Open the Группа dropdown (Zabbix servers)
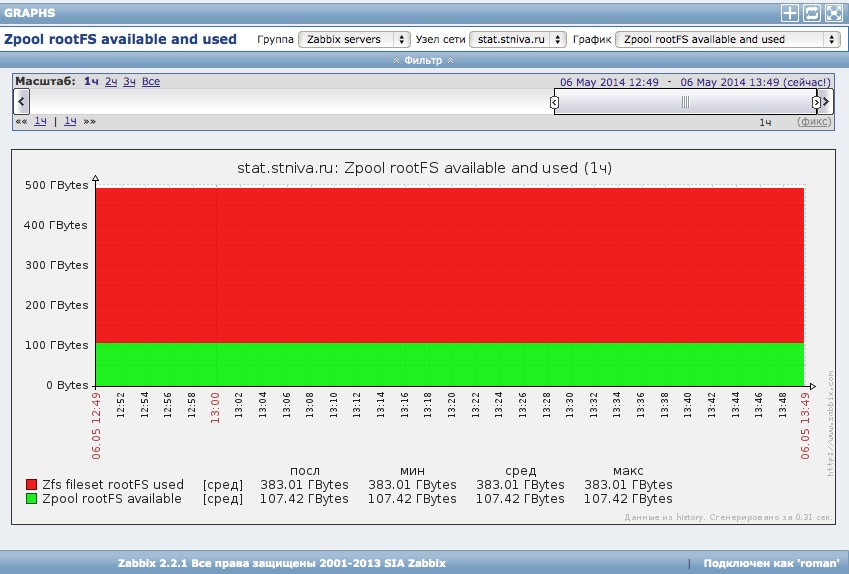Image resolution: width=849 pixels, height=574 pixels. [x=354, y=39]
